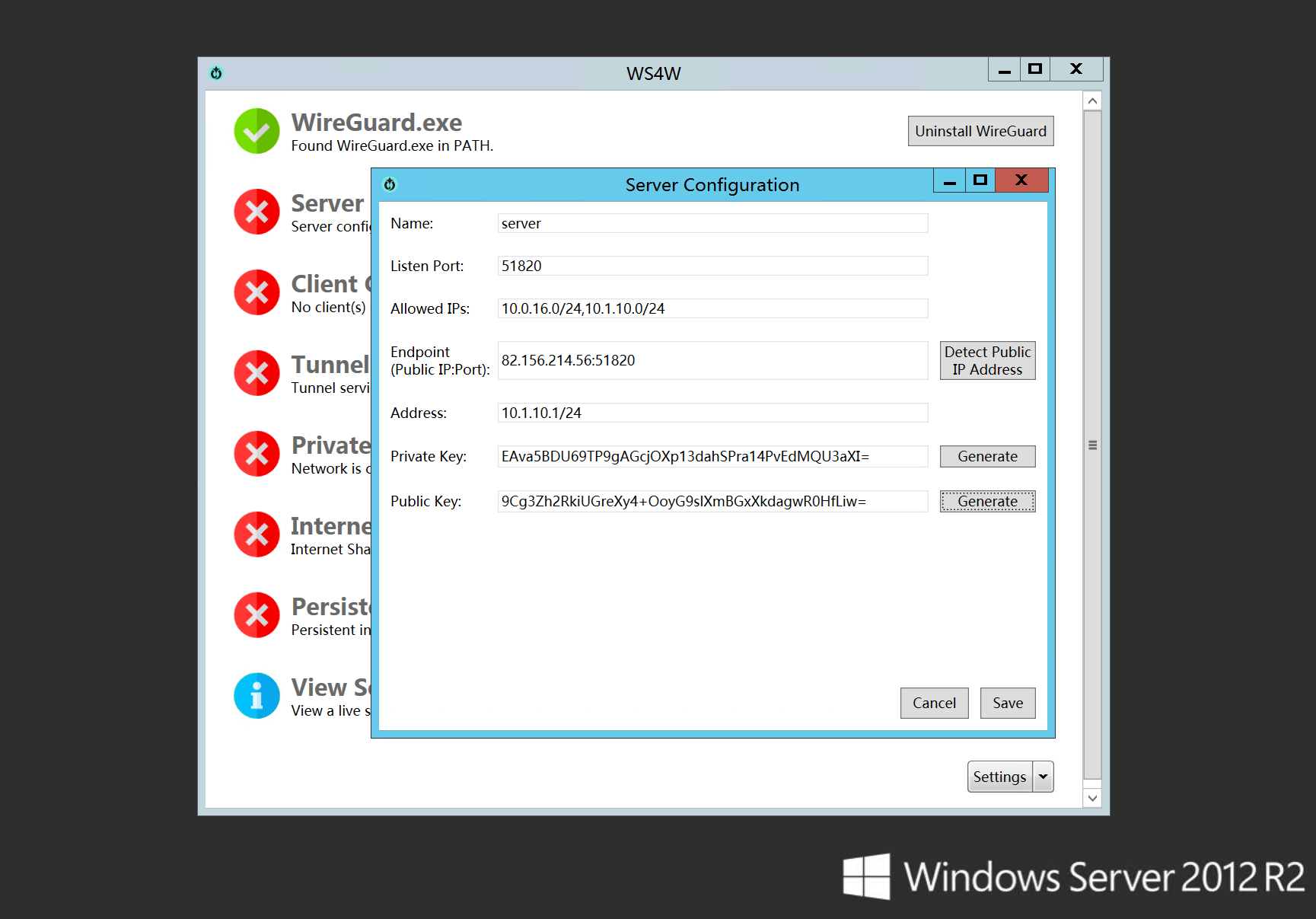Click the red X icon beside Server
Screen dimensions: 1316x919
click(257, 212)
